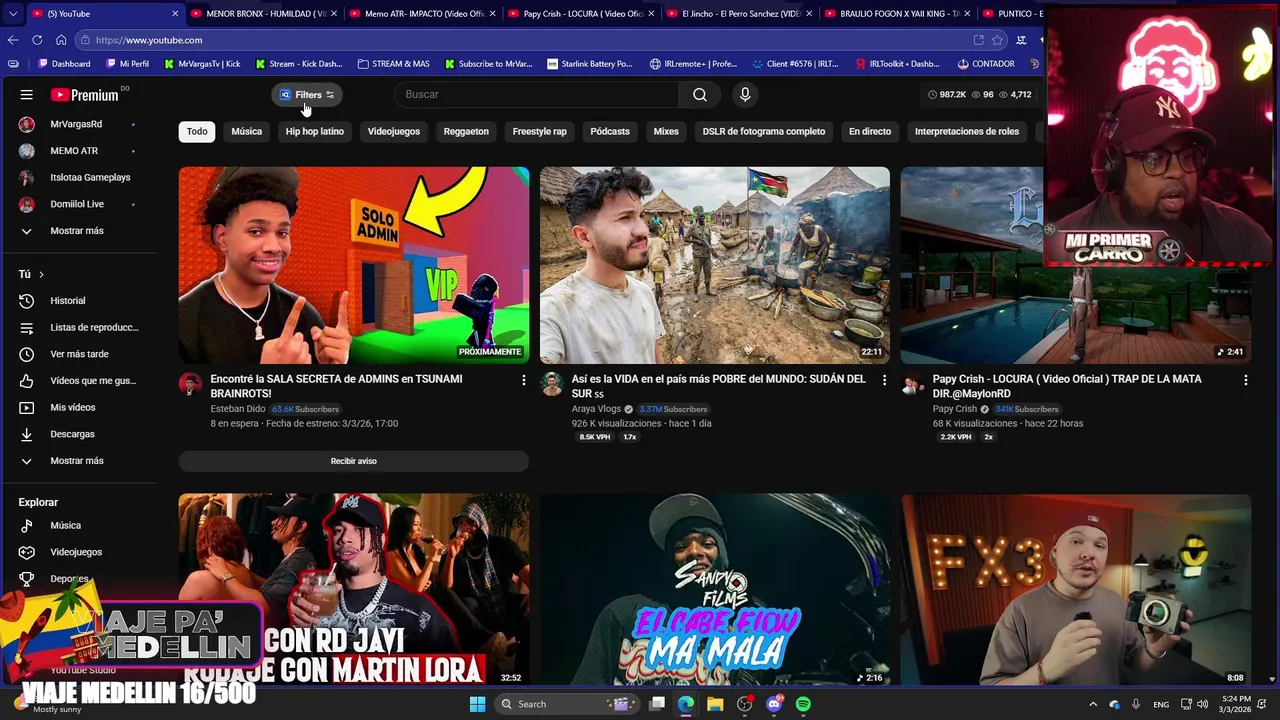Click the magnifying glass search button
The height and width of the screenshot is (720, 1280).
(700, 94)
